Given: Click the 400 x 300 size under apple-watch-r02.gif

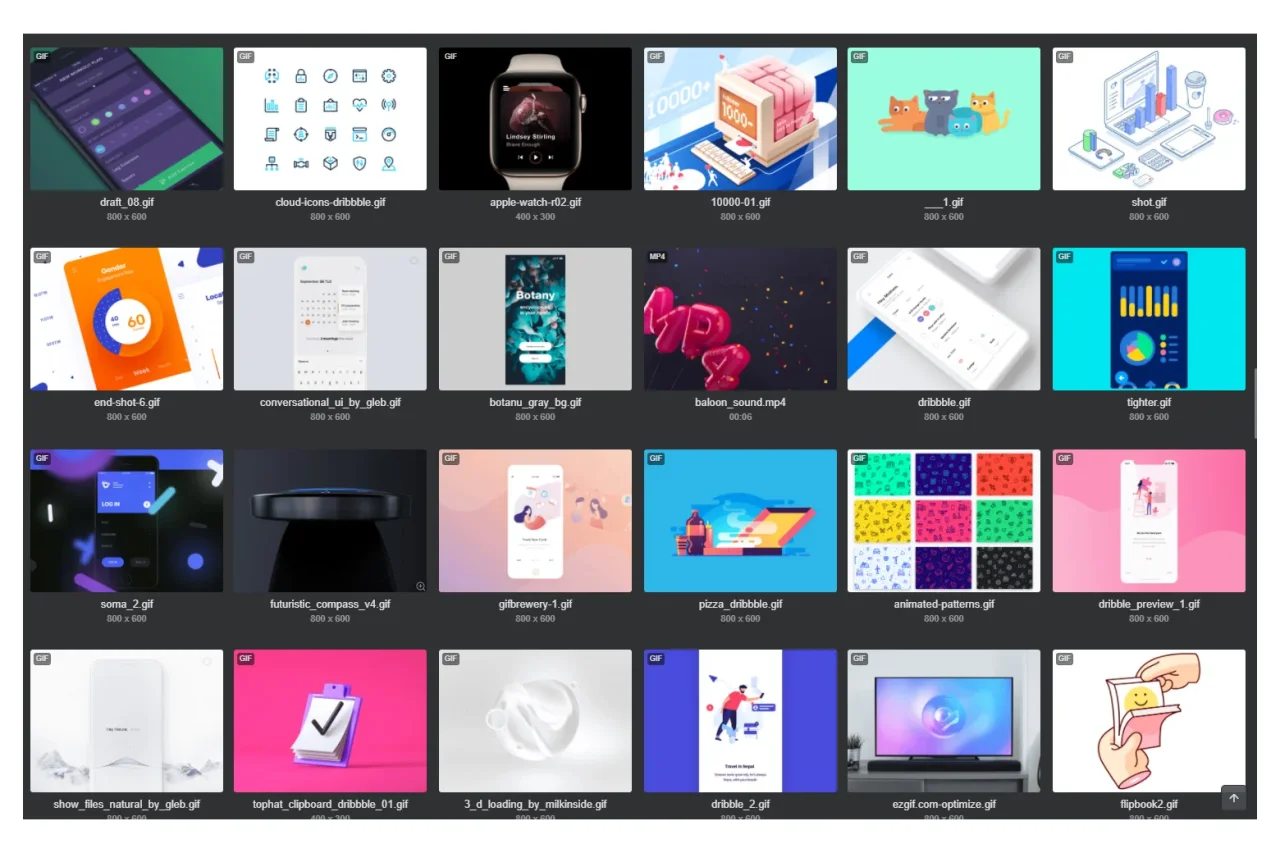Looking at the screenshot, I should pyautogui.click(x=535, y=217).
